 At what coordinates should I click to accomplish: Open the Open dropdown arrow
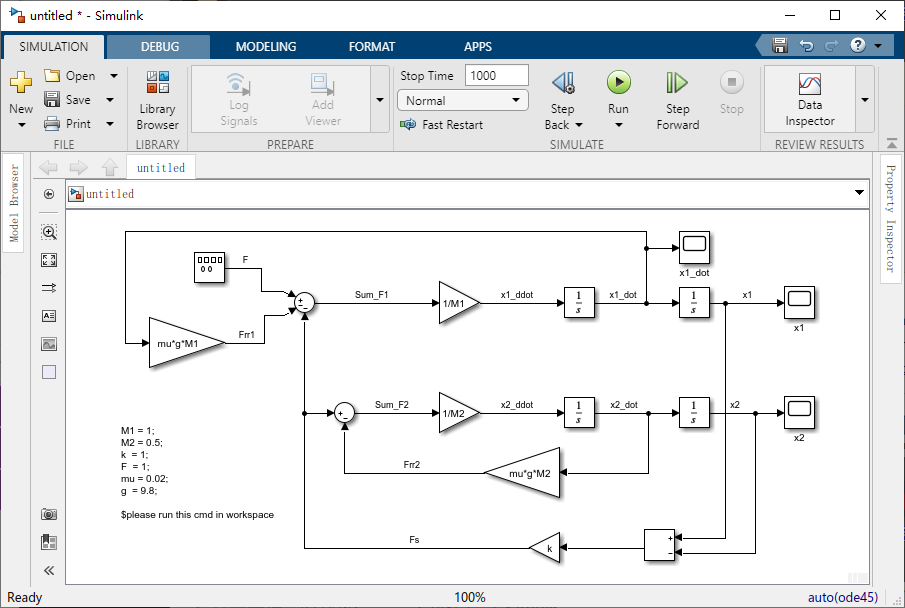click(x=114, y=76)
